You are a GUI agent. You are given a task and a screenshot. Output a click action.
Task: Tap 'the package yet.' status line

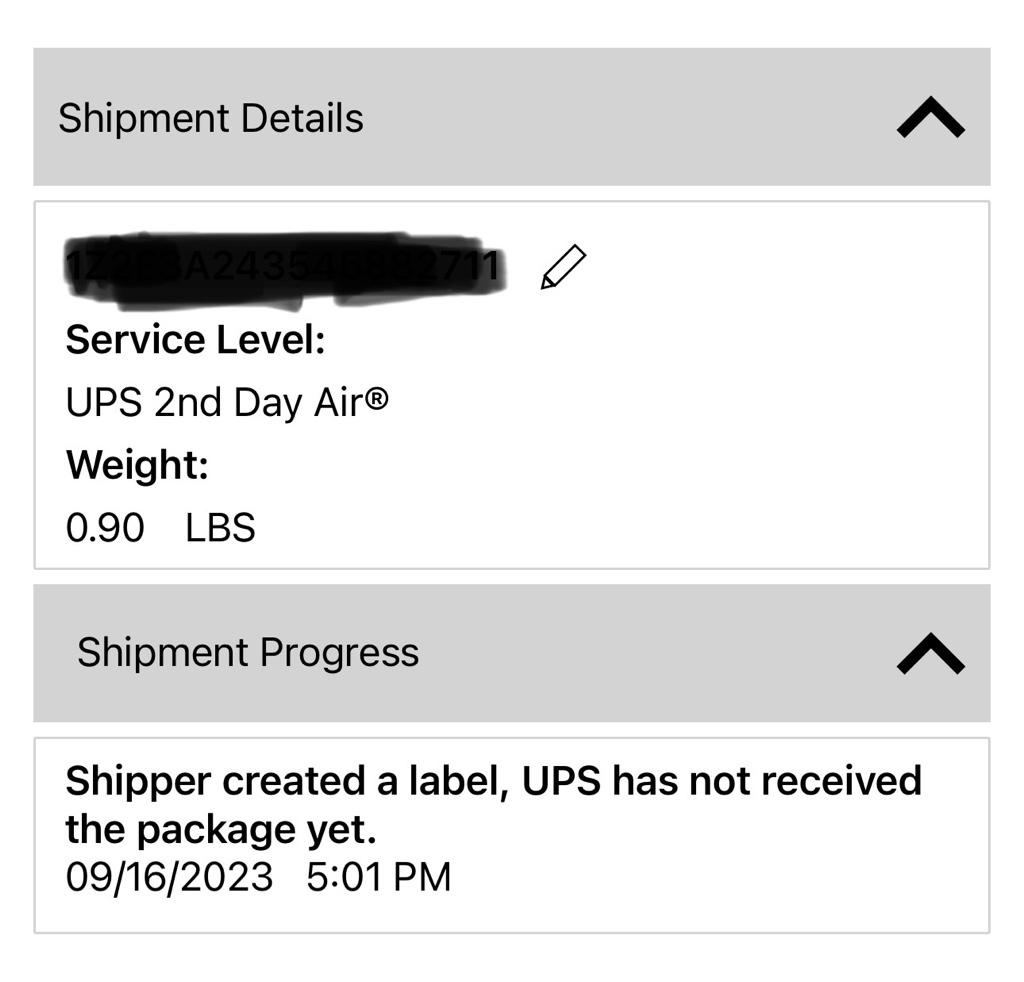[x=220, y=829]
